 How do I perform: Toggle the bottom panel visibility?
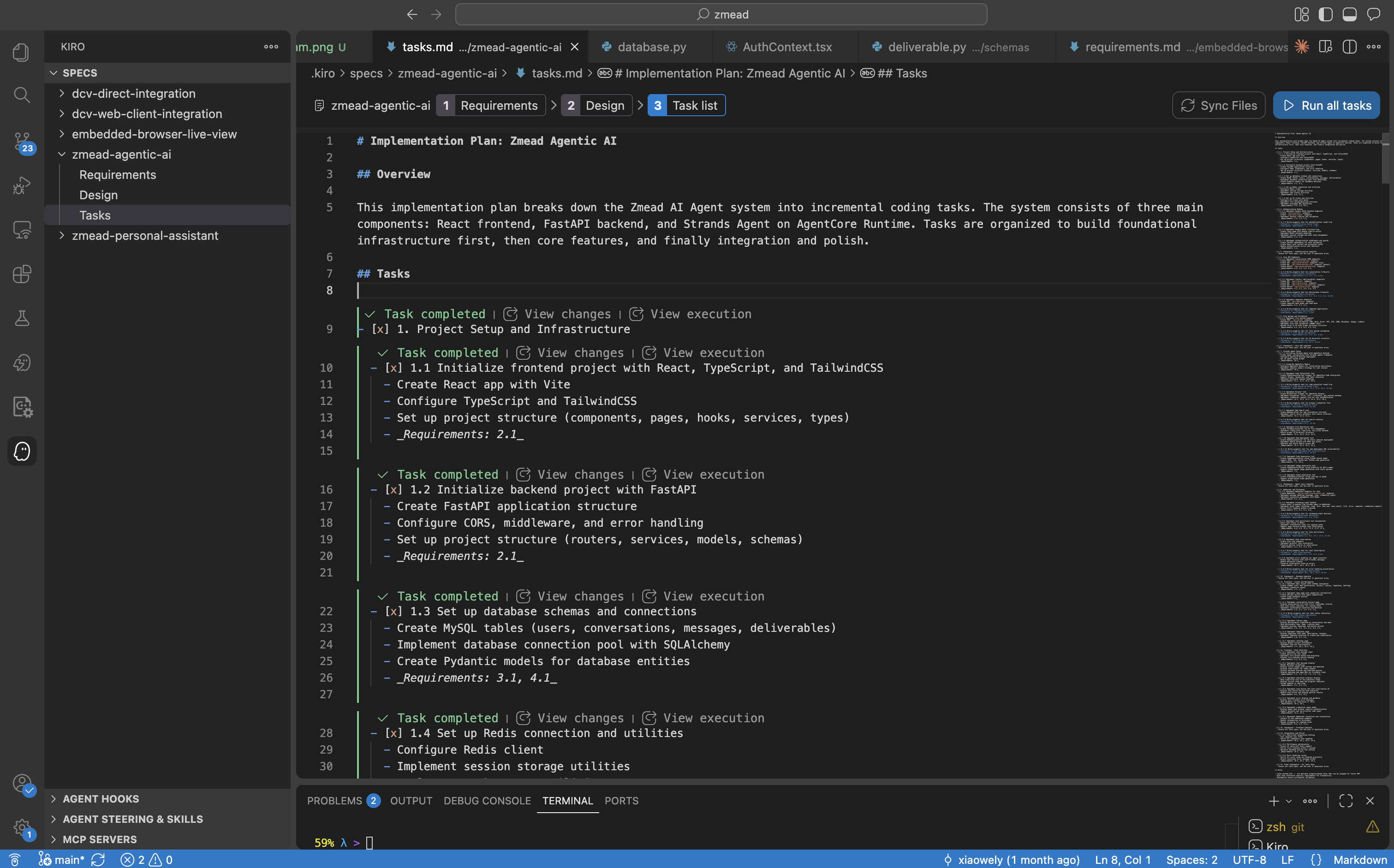[x=1350, y=14]
